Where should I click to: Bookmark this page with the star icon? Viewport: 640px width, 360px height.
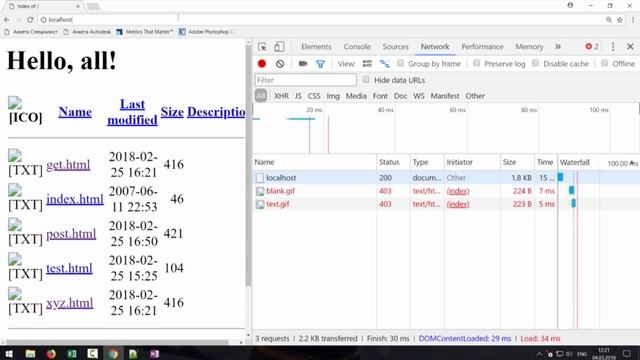pos(620,20)
